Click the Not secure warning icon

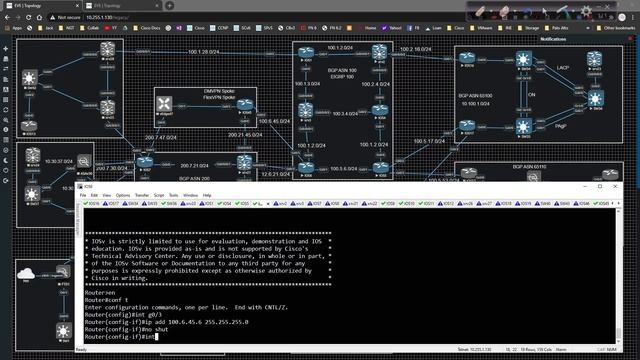[x=53, y=18]
